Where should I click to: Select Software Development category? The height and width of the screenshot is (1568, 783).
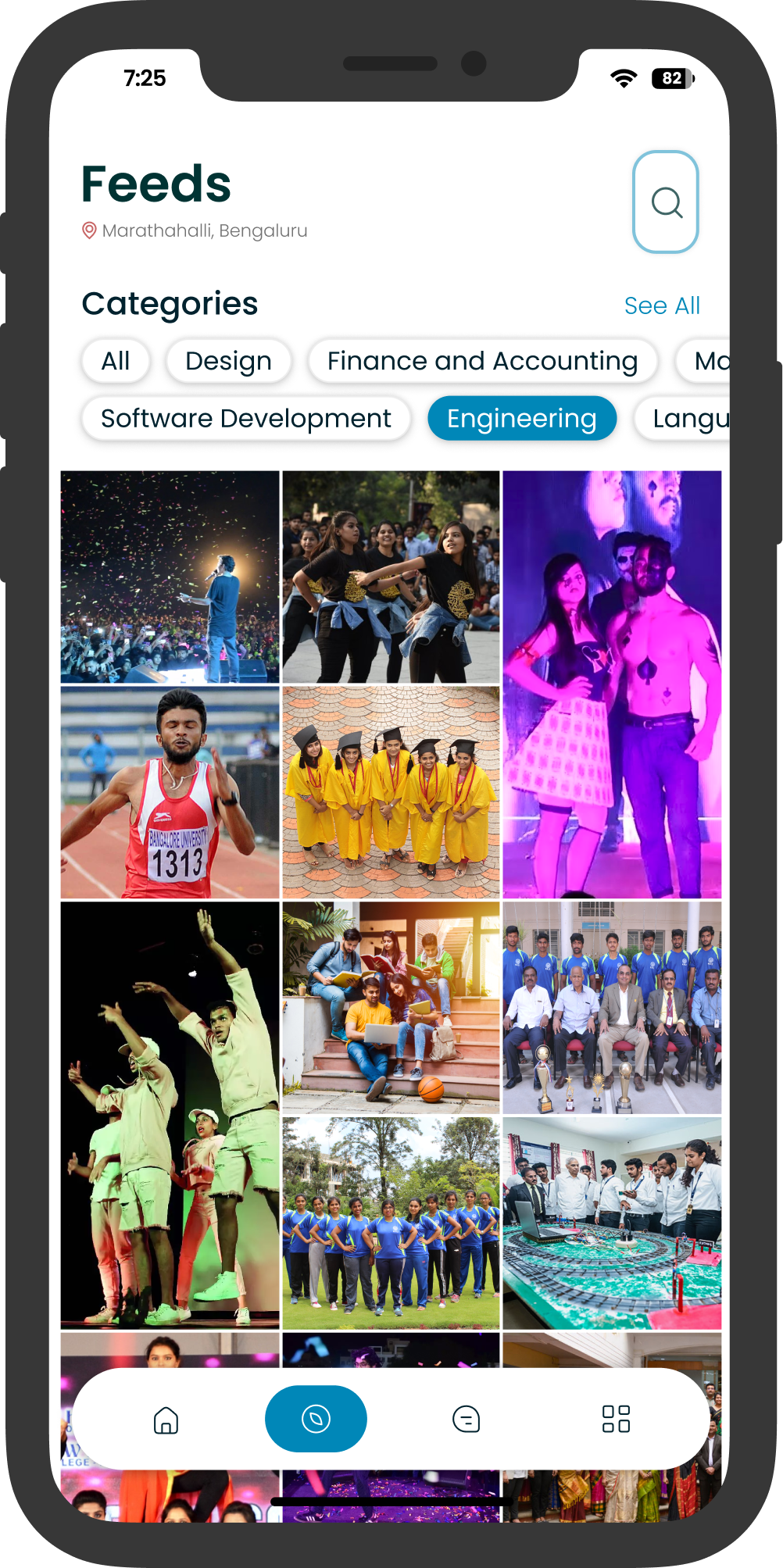tap(245, 419)
